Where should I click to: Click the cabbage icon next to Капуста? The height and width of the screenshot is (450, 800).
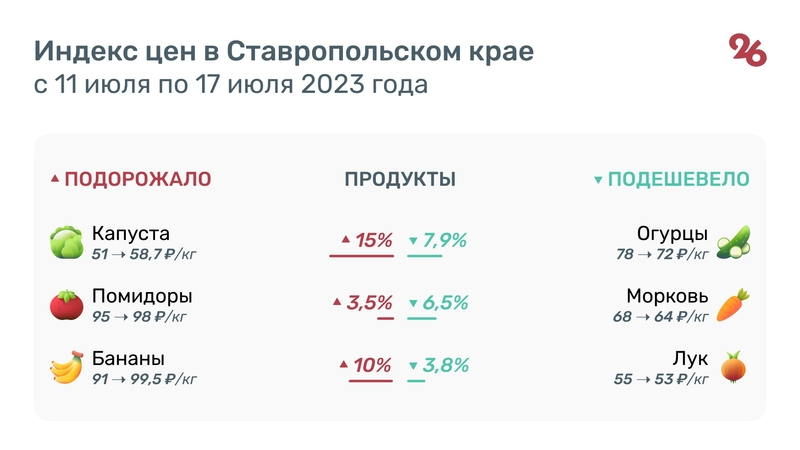click(67, 242)
